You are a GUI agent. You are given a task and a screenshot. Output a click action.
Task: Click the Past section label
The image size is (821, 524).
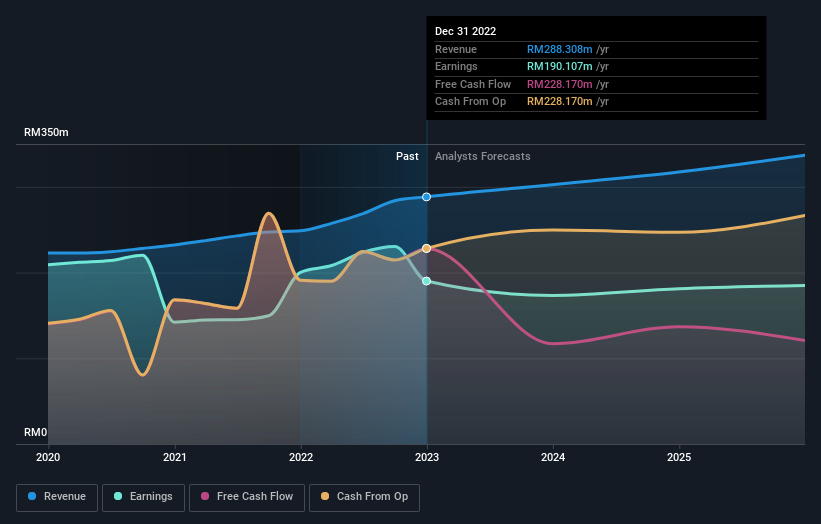click(407, 157)
